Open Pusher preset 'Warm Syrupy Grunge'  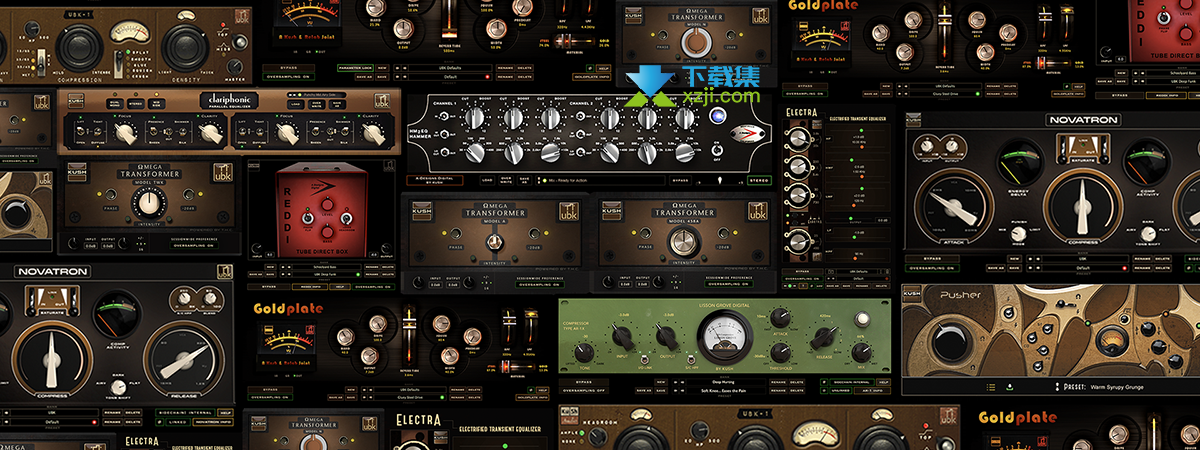[x=1117, y=387]
